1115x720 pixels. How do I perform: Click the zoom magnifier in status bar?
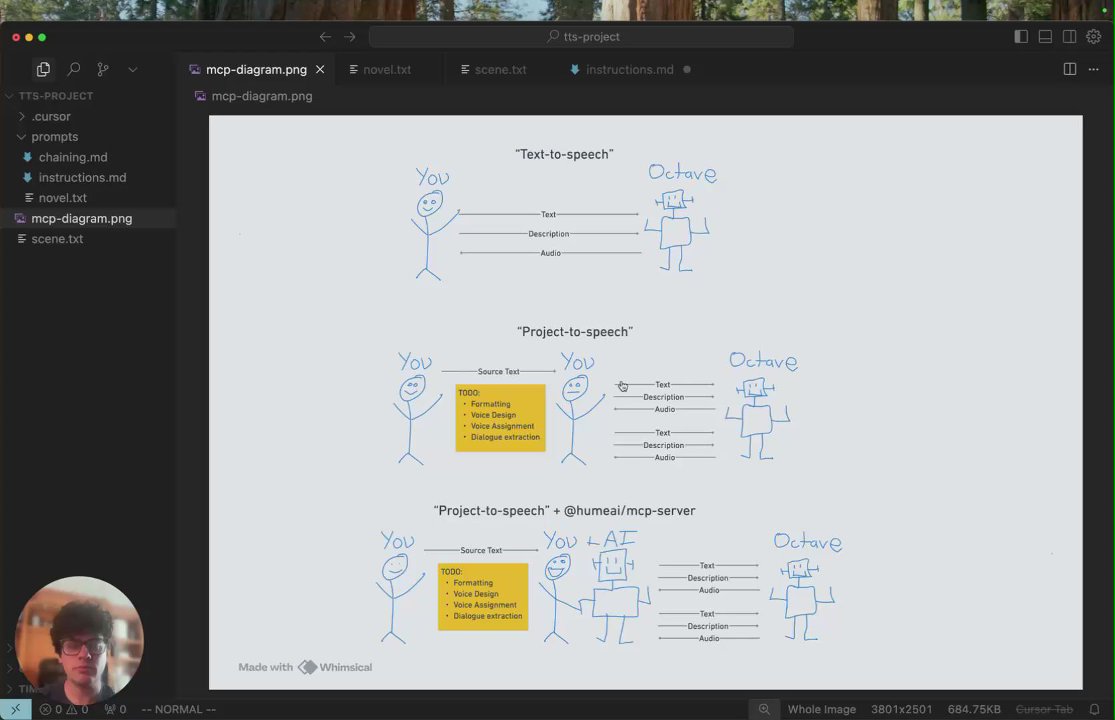tap(764, 709)
